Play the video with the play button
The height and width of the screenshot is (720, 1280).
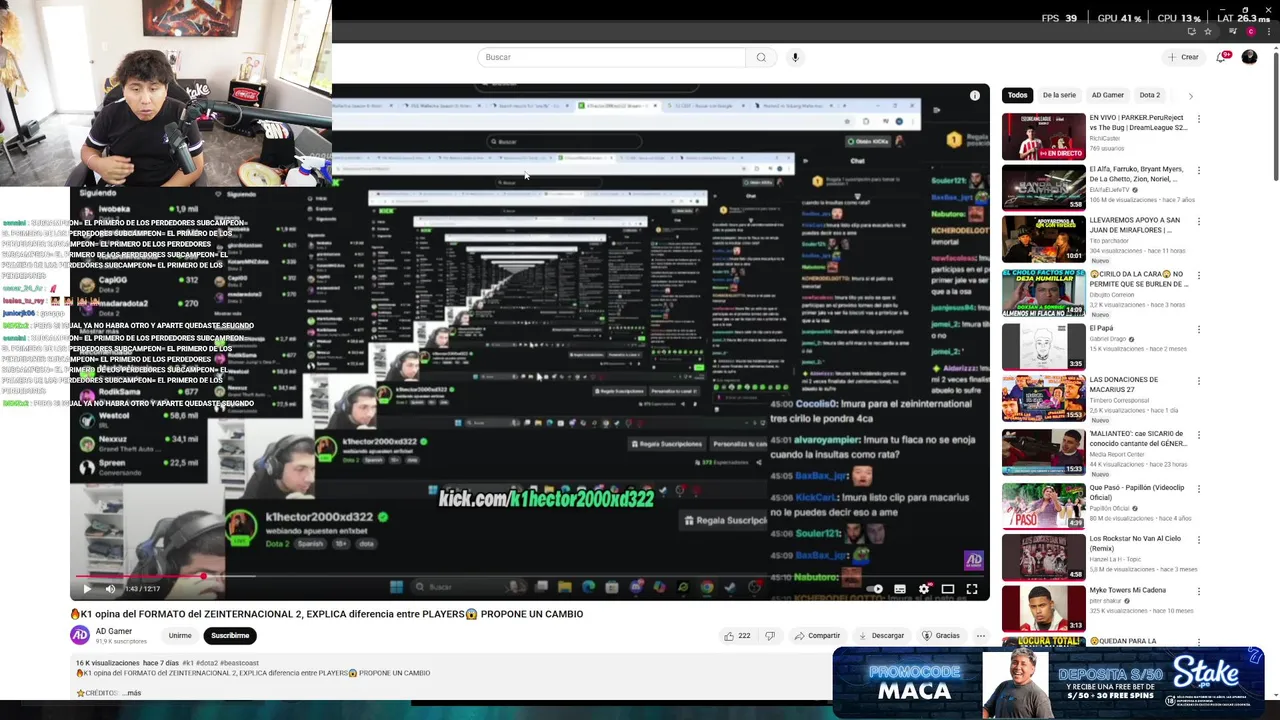pos(86,589)
